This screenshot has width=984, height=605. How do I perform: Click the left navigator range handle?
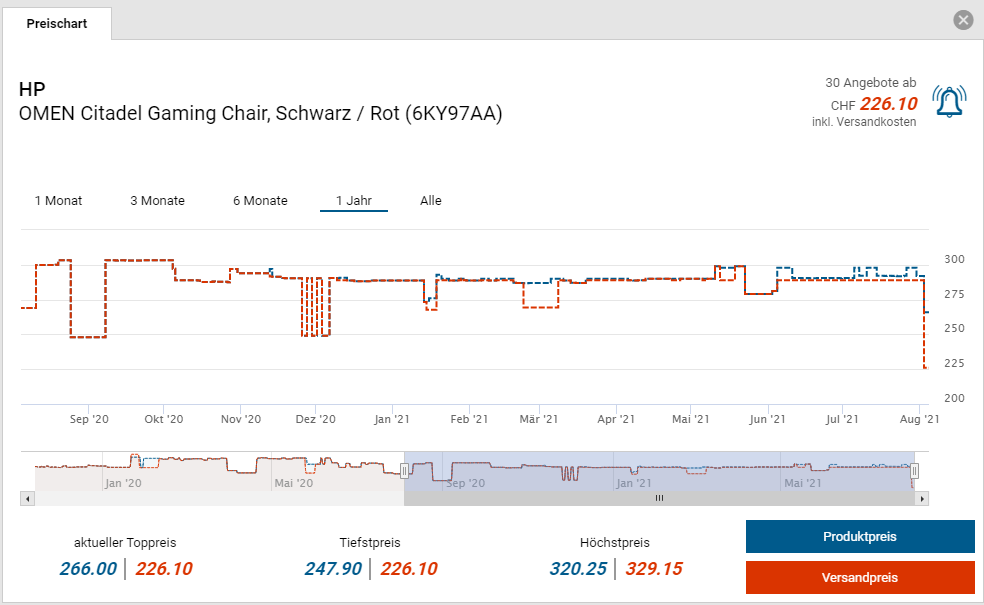pos(405,471)
